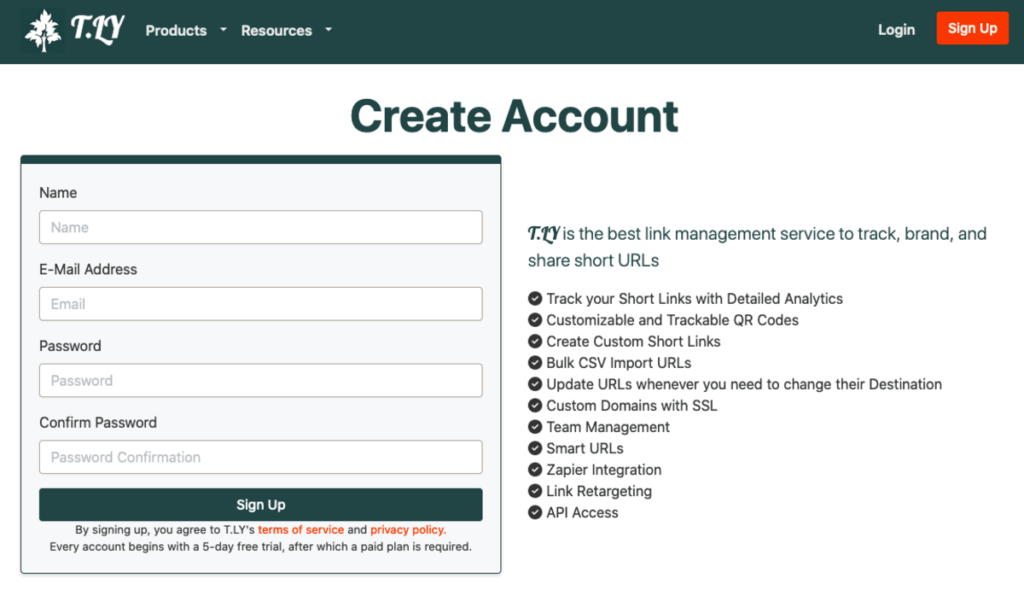Expand the Resources dropdown arrow
Viewport: 1024px width, 596px height.
[328, 29]
